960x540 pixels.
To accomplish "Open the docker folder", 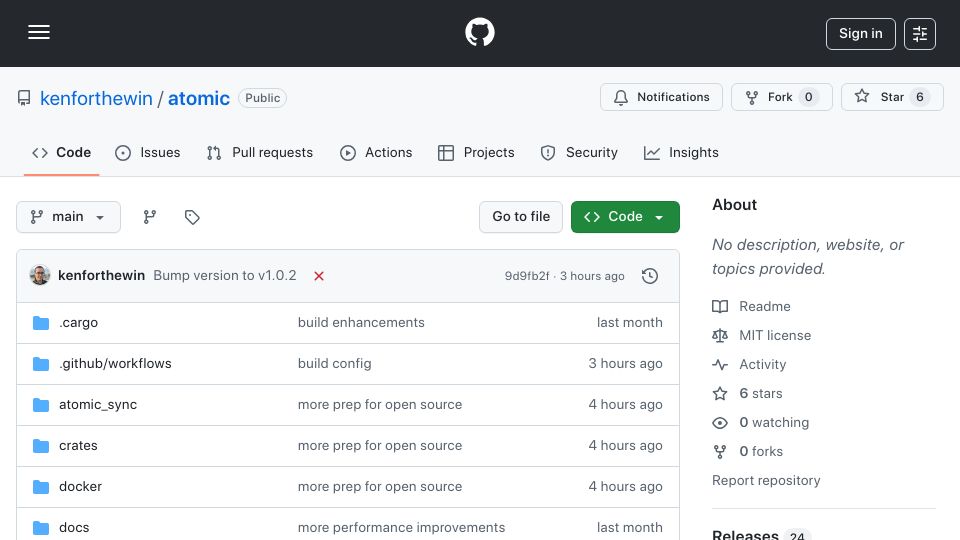I will click(x=80, y=487).
